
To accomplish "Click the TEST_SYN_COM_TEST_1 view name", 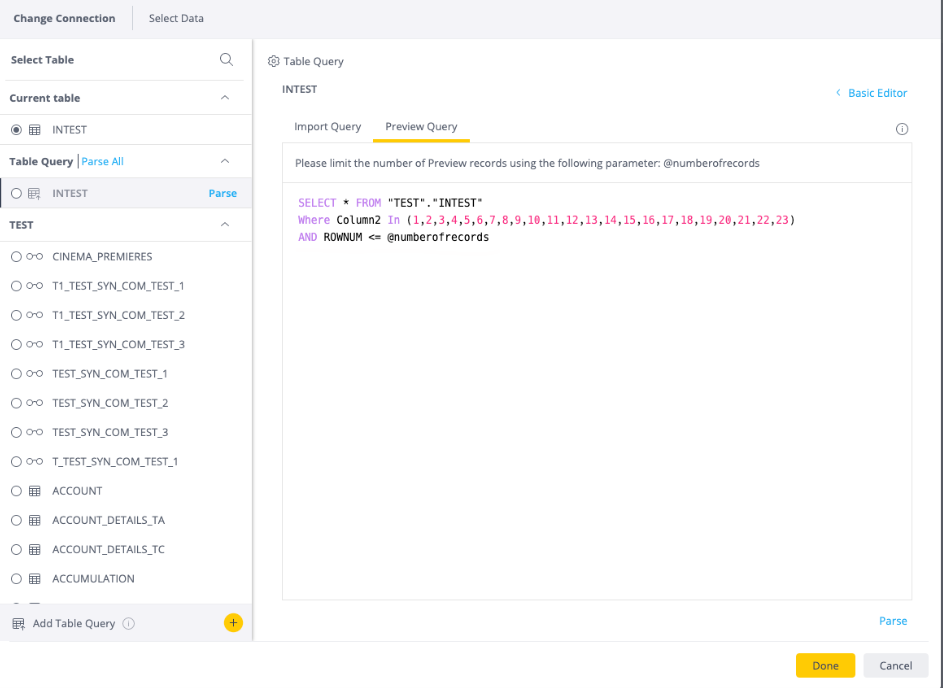I will (x=109, y=374).
